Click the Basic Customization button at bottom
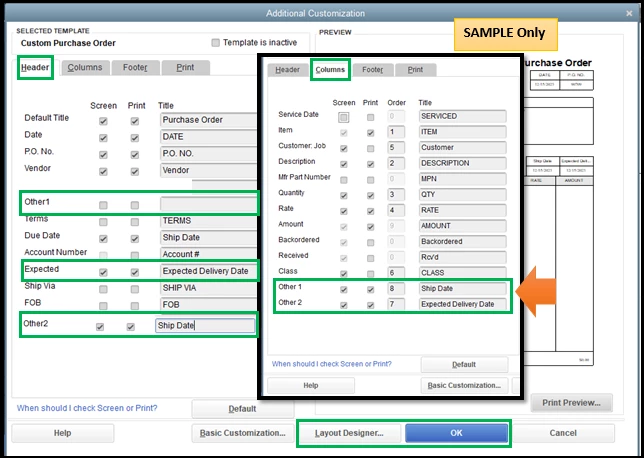 242,433
